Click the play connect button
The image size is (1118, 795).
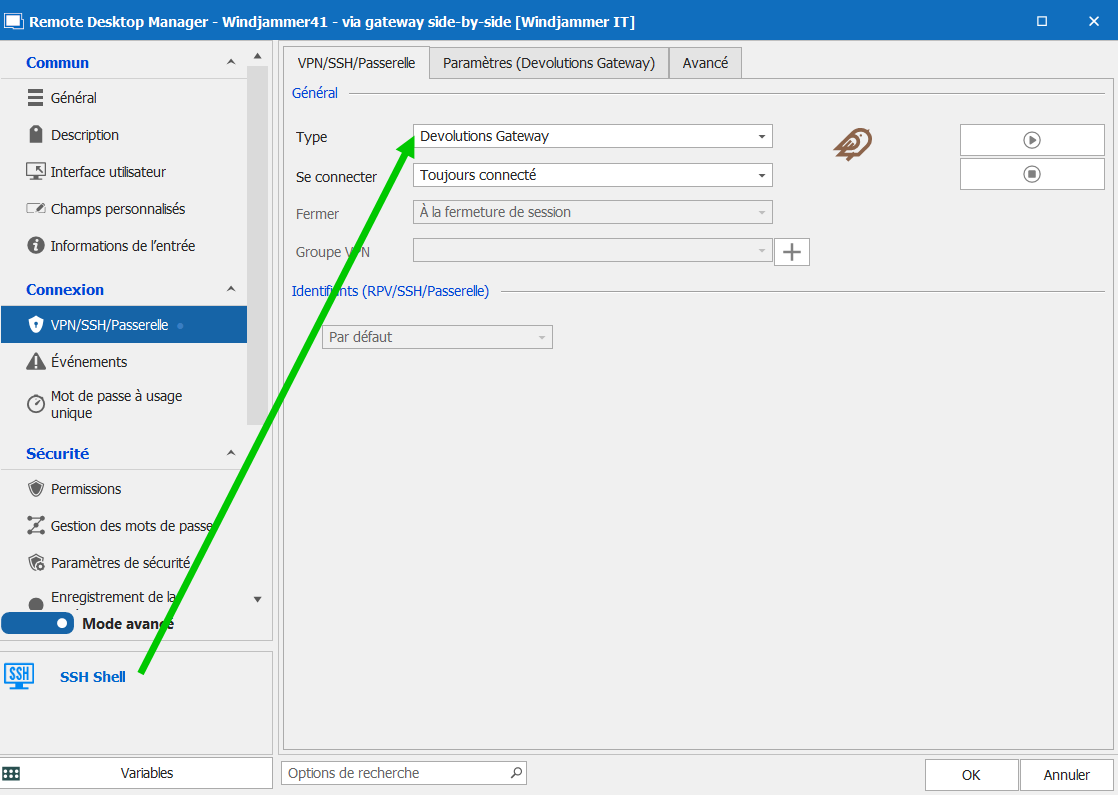(x=1032, y=140)
